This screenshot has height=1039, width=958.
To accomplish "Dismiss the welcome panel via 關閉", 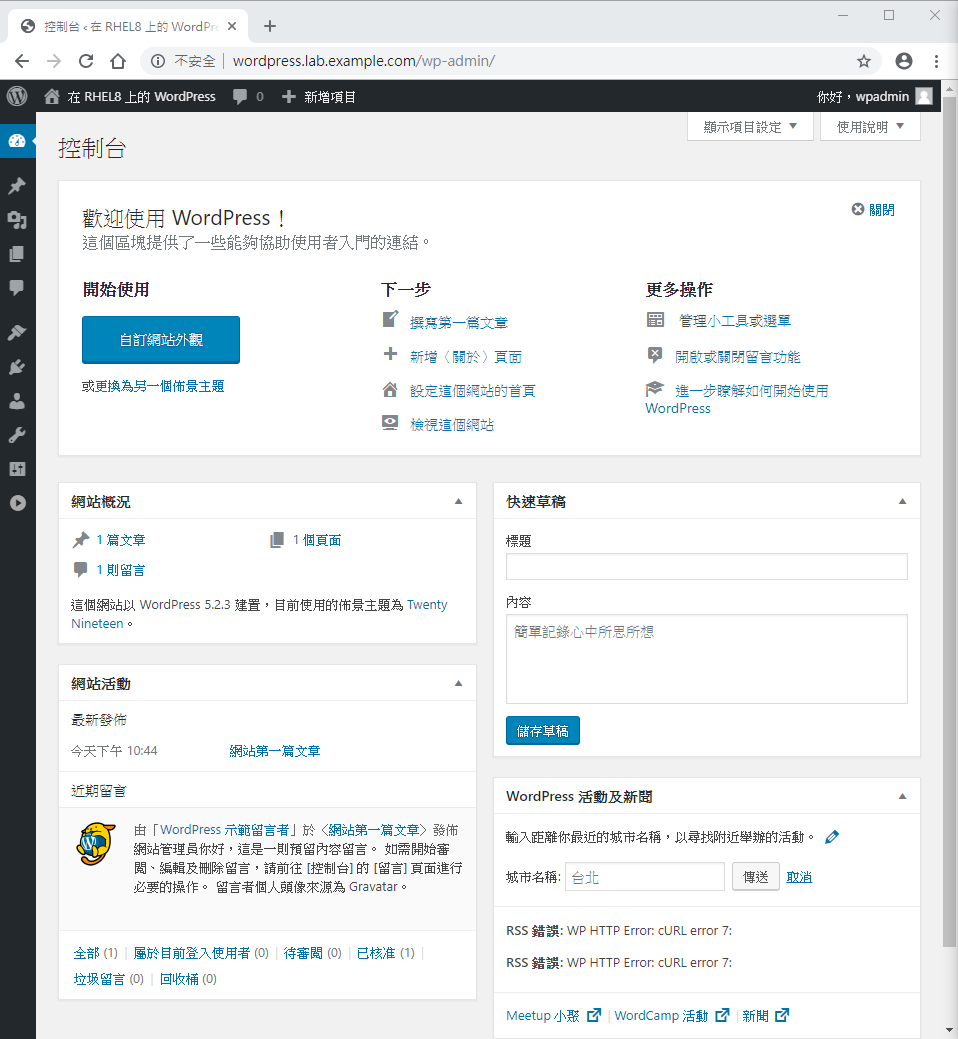I will pyautogui.click(x=873, y=209).
